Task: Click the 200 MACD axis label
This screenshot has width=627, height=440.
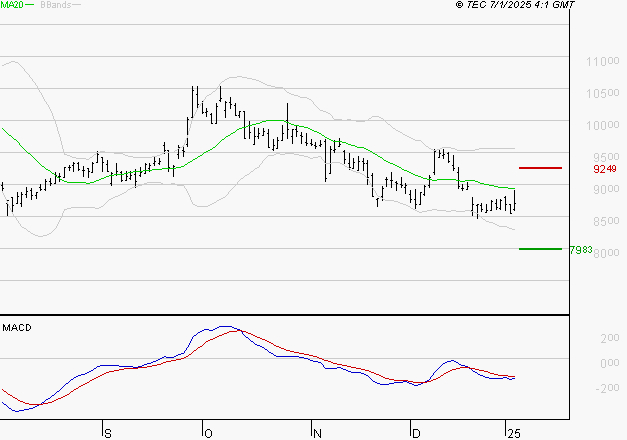Action: tap(610, 338)
